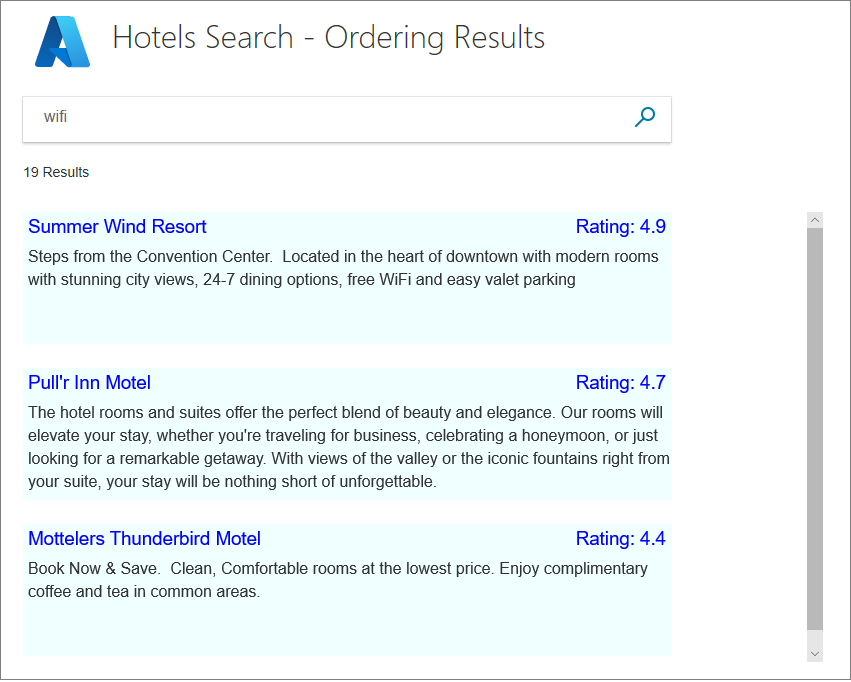Viewport: 851px width, 682px height.
Task: Click inside the wifi search box
Action: point(300,117)
